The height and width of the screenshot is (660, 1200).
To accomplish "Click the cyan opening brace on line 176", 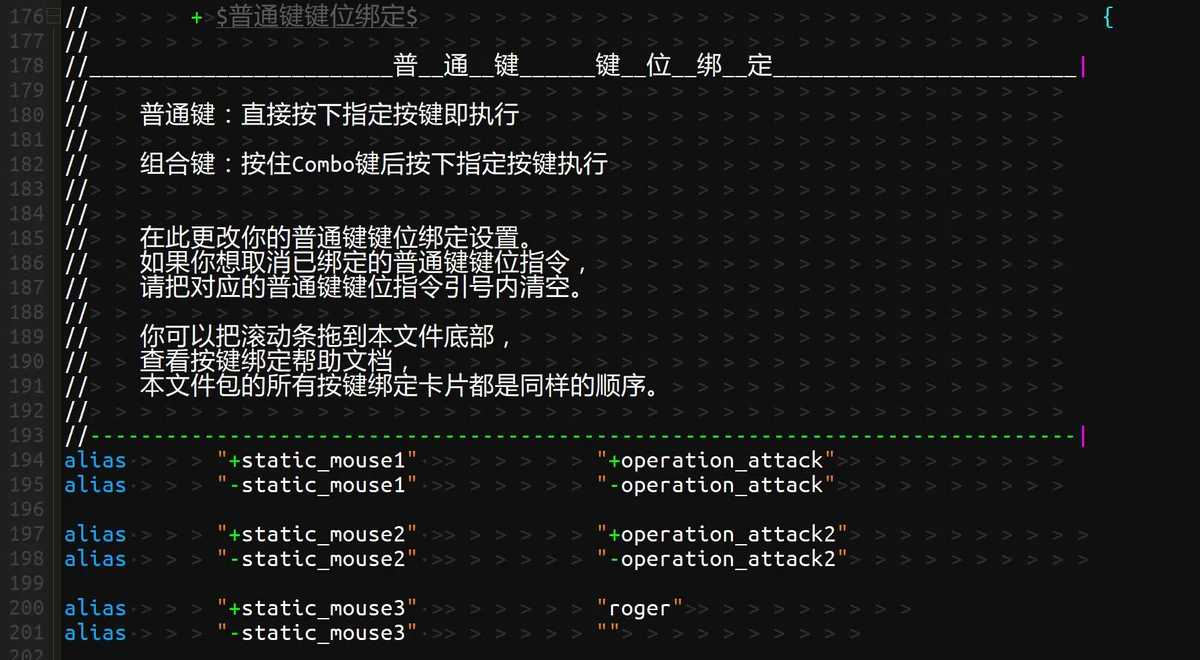I will pos(1108,17).
